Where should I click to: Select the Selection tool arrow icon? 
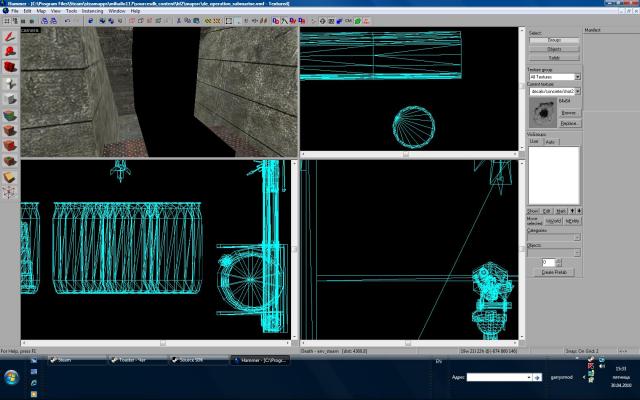tap(9, 35)
